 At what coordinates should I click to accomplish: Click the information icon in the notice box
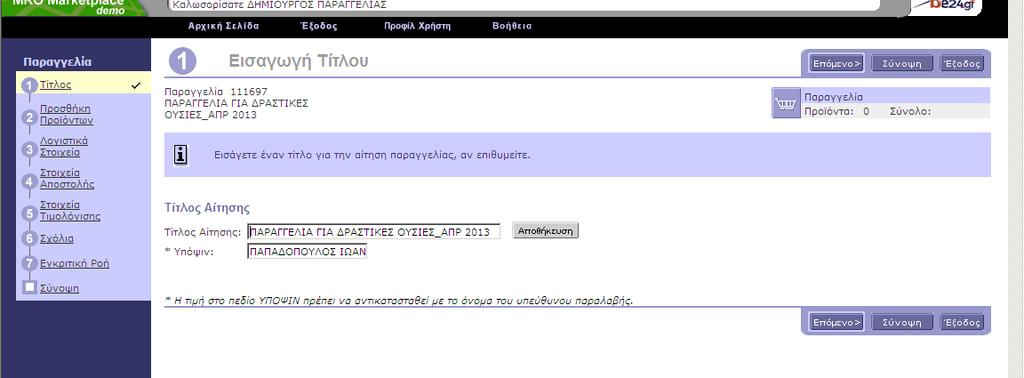click(181, 155)
